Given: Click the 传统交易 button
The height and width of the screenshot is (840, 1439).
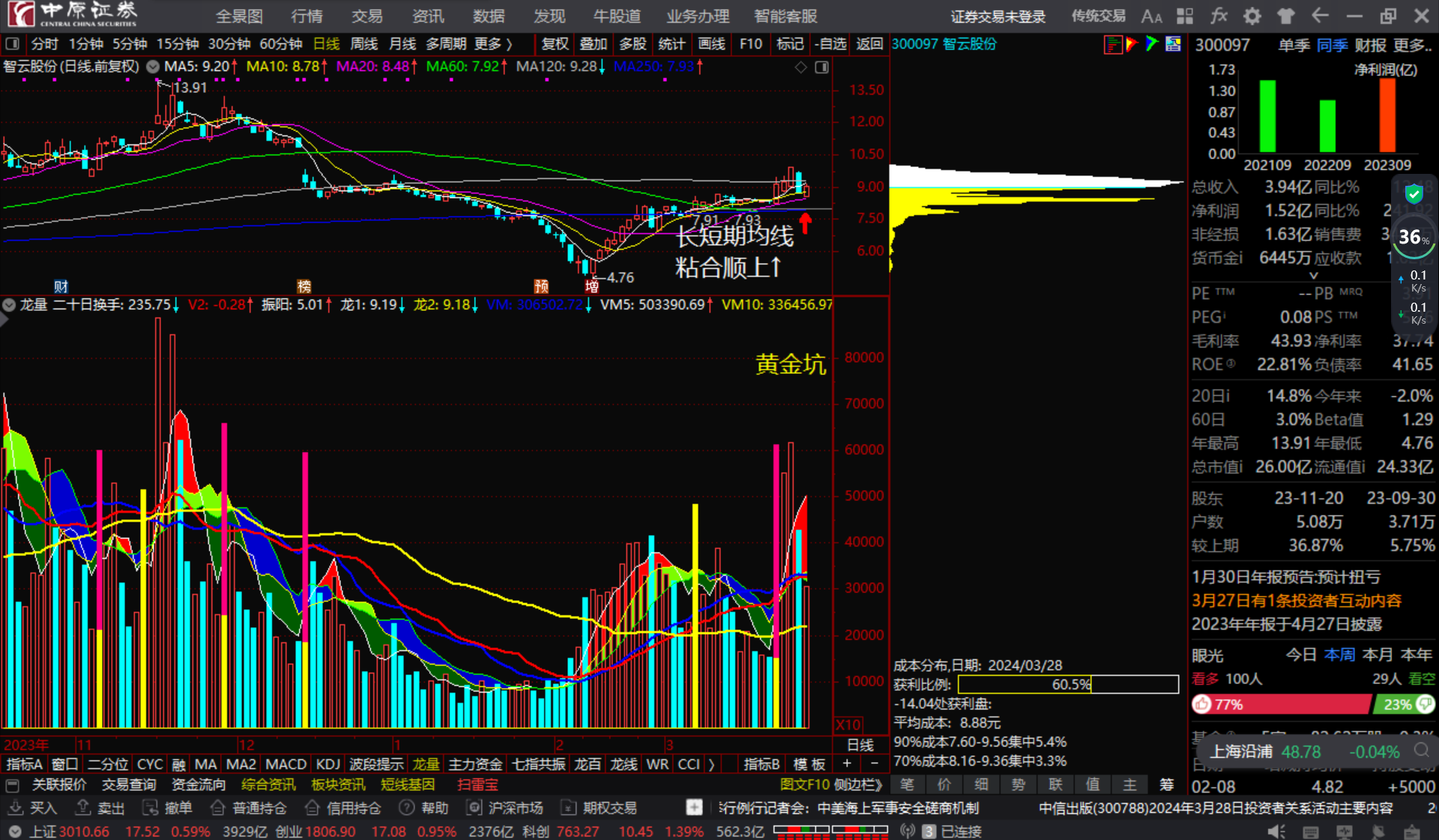Looking at the screenshot, I should tap(1098, 16).
